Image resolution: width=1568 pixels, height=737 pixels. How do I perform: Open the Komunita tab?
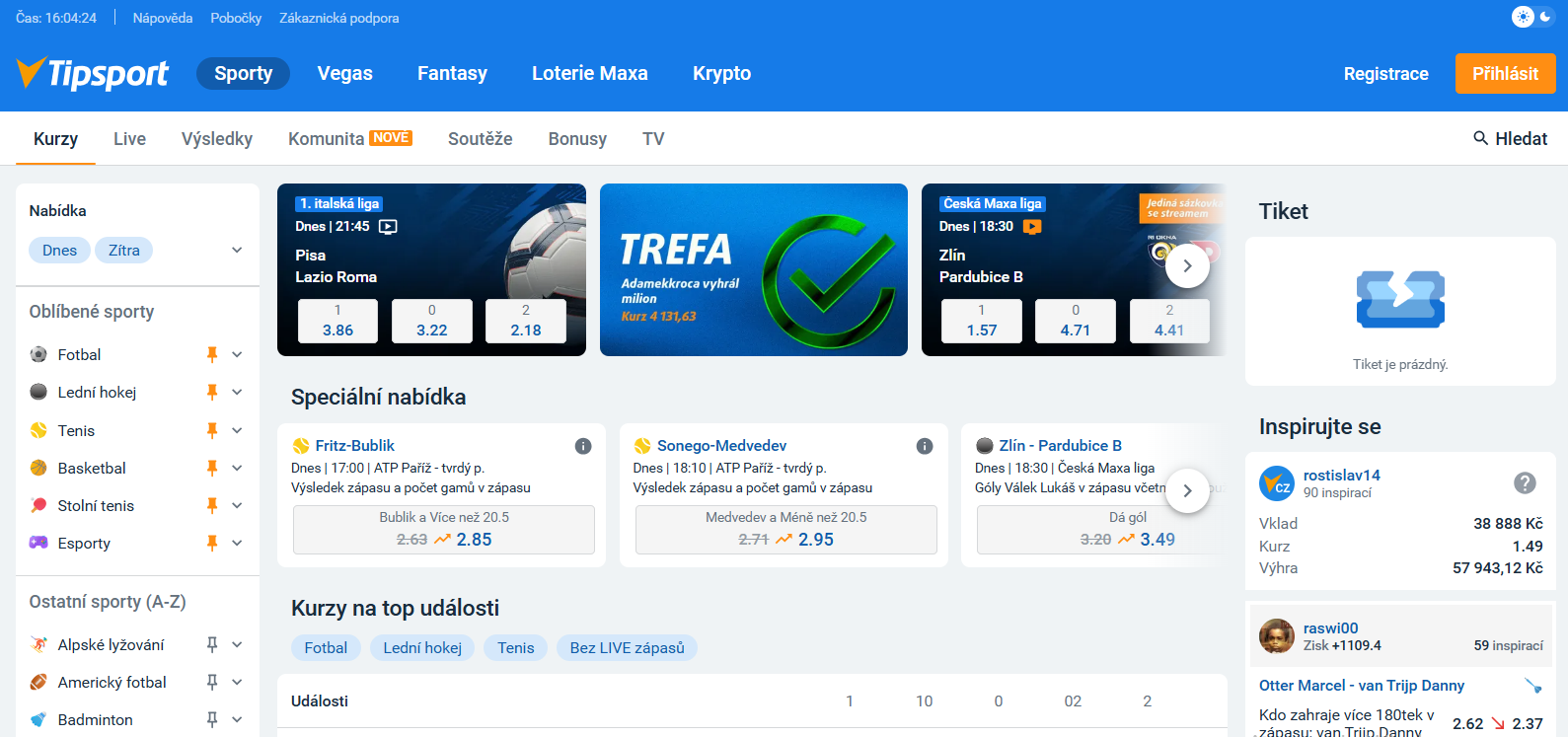[x=349, y=139]
